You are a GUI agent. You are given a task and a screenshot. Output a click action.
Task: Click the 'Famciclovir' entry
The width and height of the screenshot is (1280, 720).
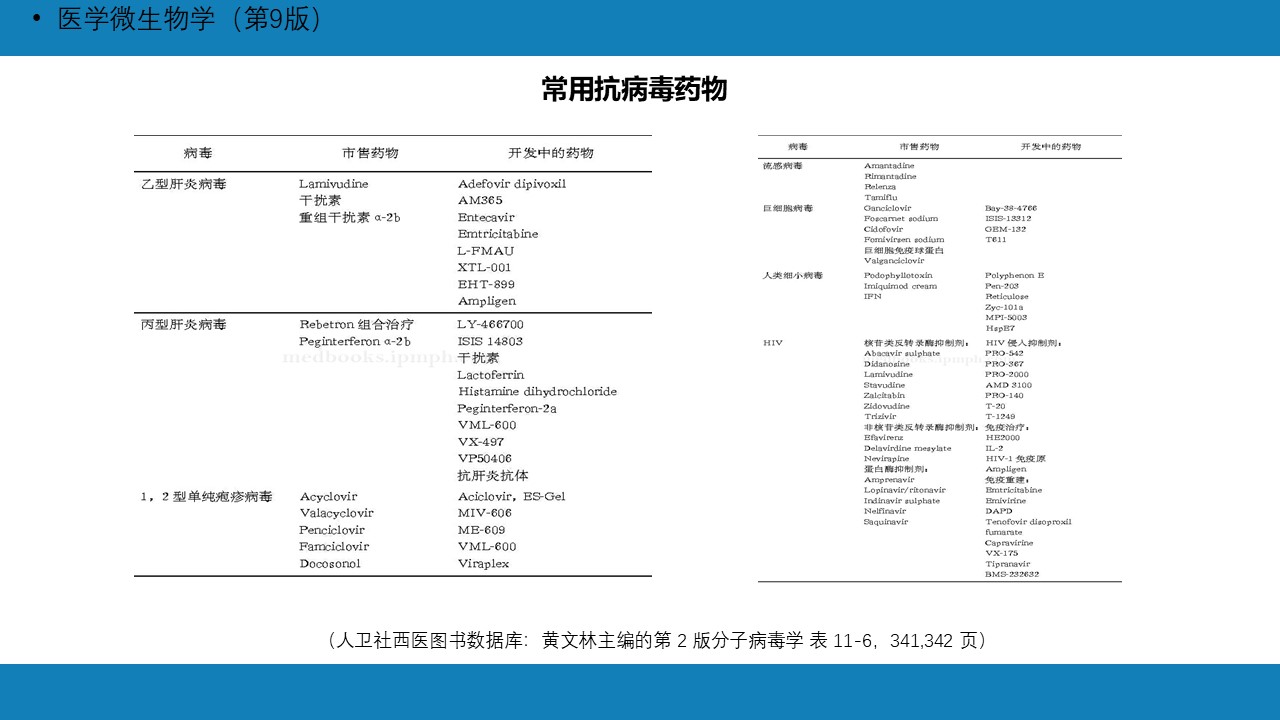[334, 547]
